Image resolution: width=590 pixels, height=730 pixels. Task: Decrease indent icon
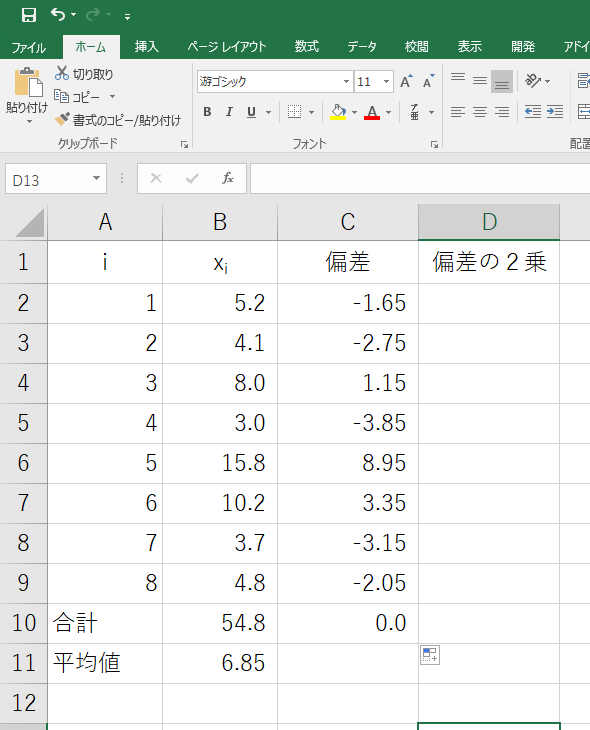point(533,112)
